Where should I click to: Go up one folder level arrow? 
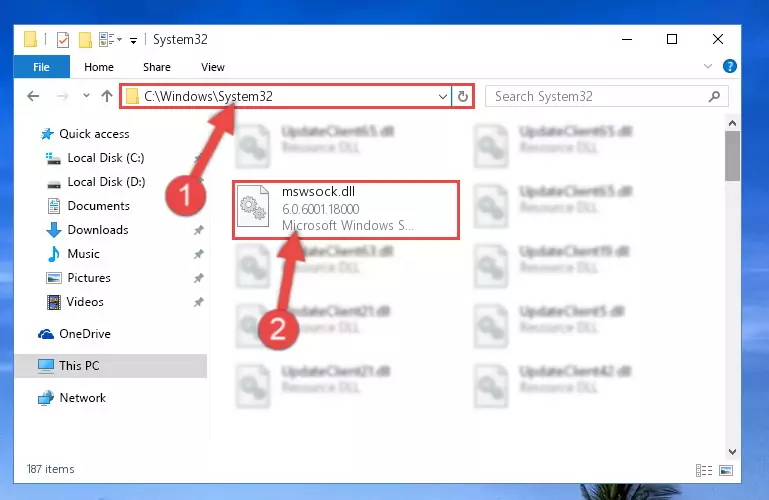pyautogui.click(x=107, y=96)
